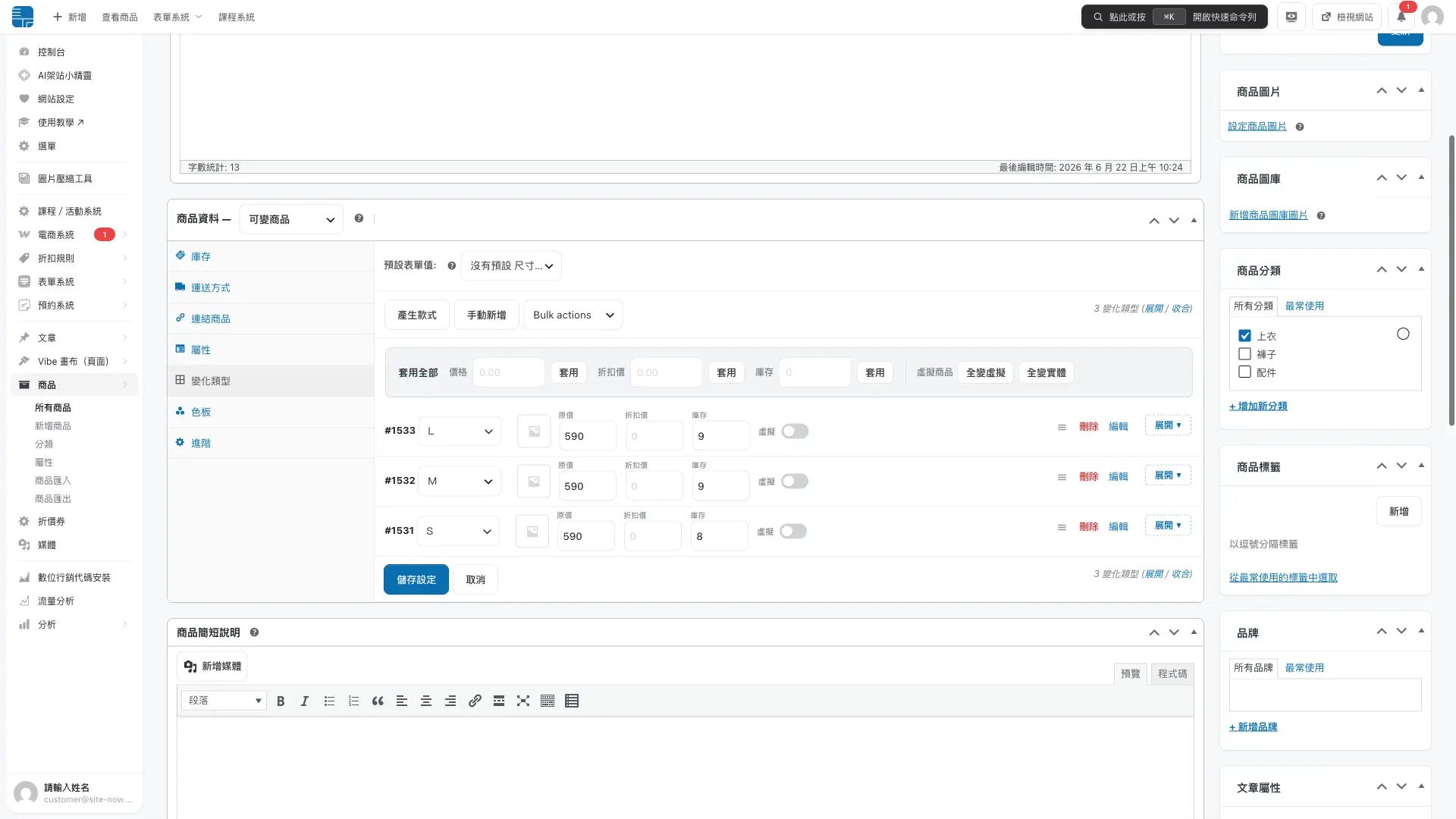Screen dimensions: 1456x819
Task: Click the Bold formatting icon
Action: pos(281,701)
